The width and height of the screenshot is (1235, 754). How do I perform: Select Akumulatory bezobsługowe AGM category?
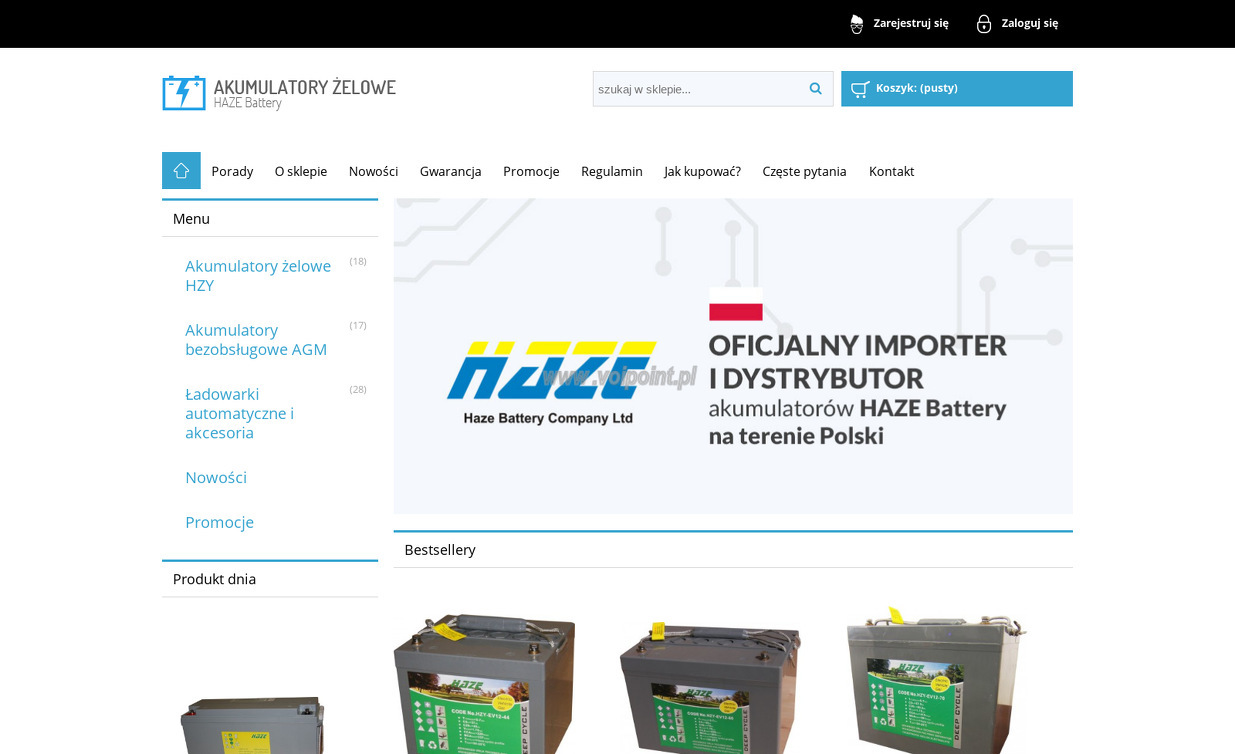pos(256,340)
